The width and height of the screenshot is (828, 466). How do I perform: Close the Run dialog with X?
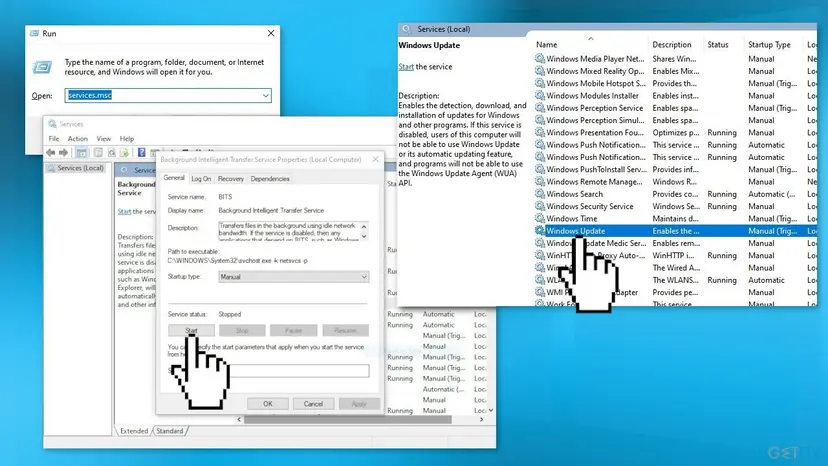click(271, 33)
